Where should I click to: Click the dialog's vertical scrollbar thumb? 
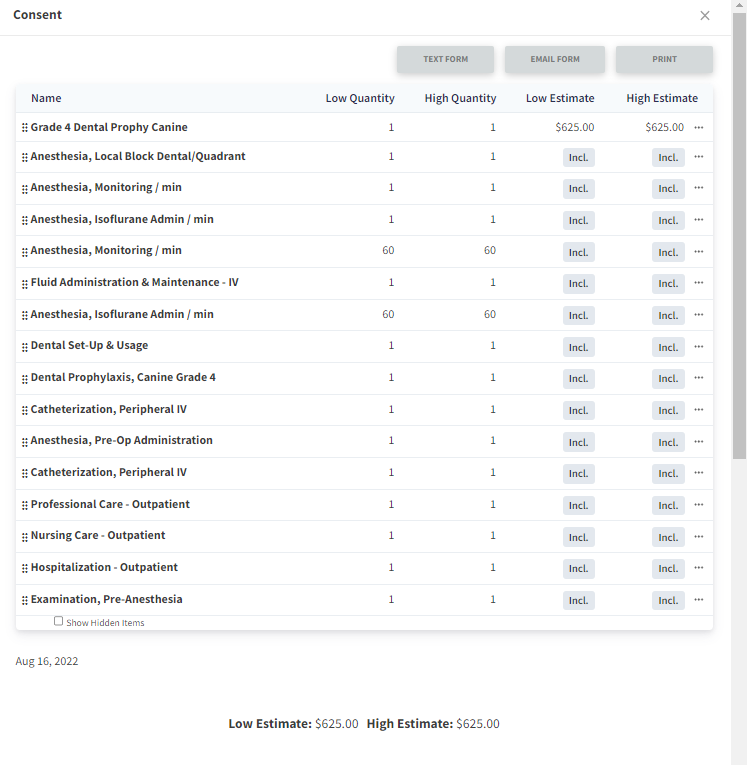coord(739,236)
